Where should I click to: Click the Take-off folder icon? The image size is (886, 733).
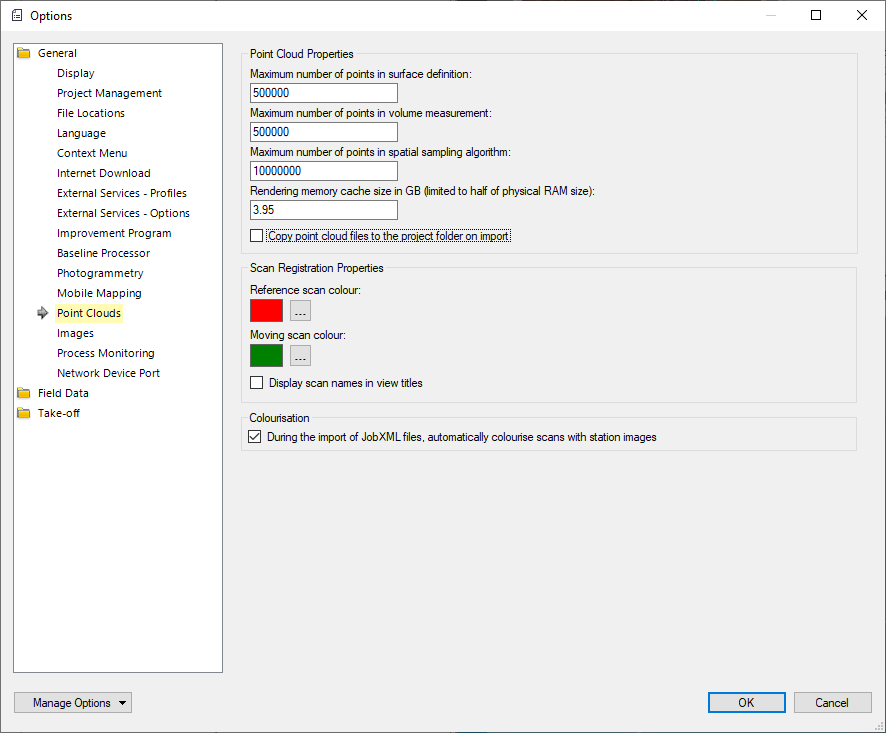click(24, 414)
